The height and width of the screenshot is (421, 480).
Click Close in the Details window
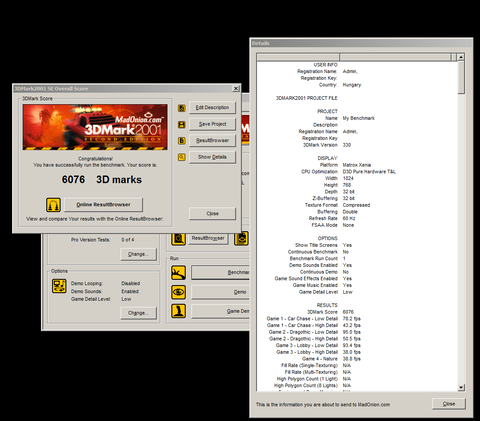pos(449,404)
